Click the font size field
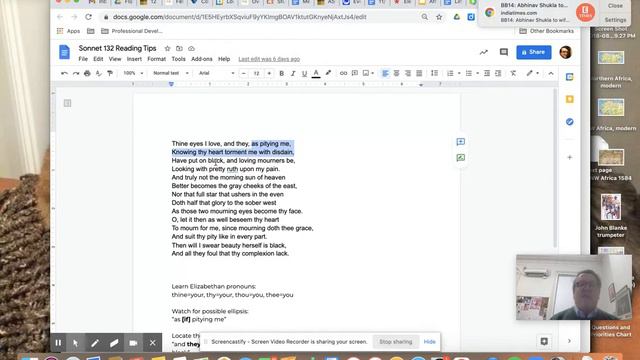640x360 pixels. pyautogui.click(x=256, y=73)
